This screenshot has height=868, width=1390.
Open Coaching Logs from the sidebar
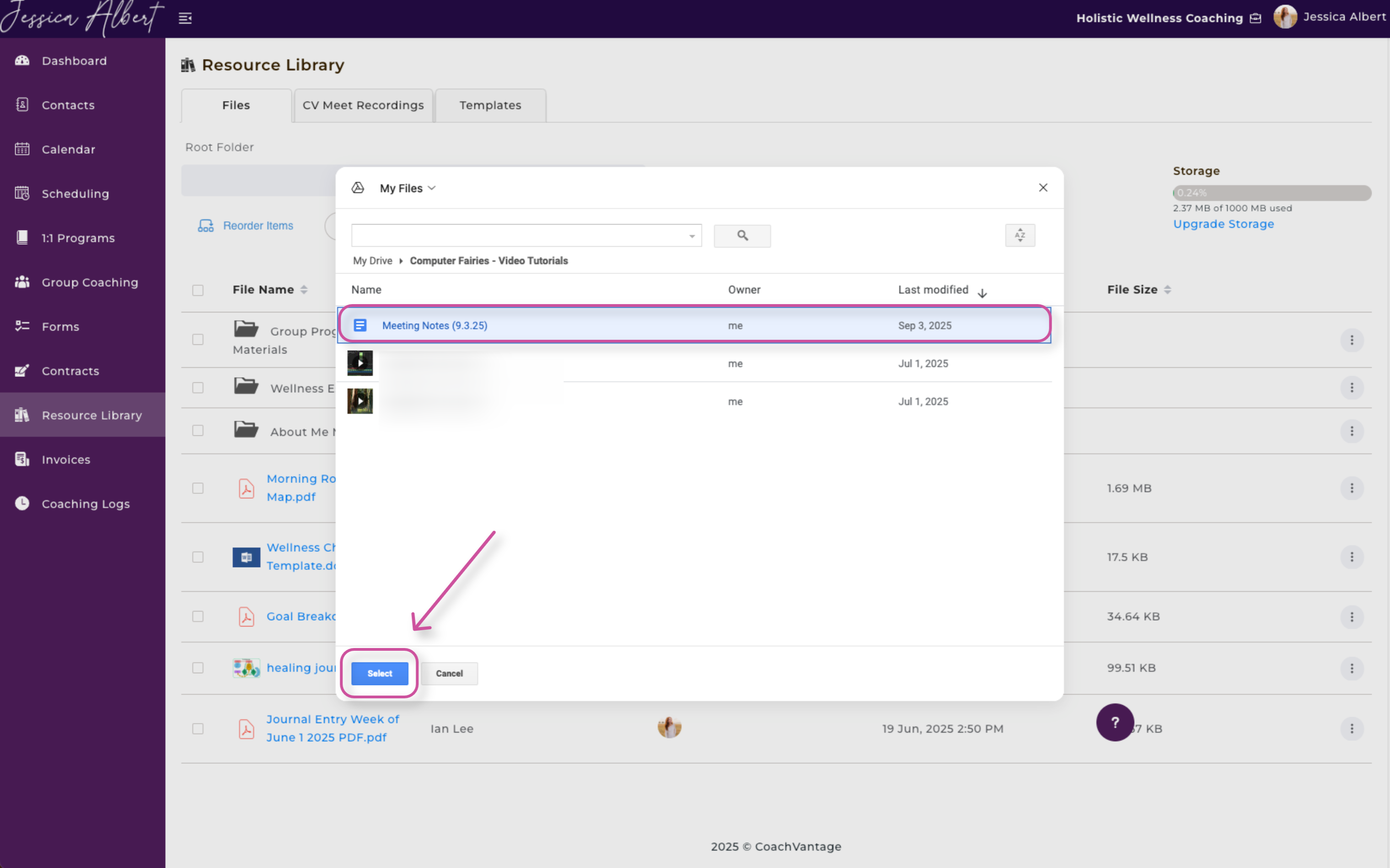[85, 504]
